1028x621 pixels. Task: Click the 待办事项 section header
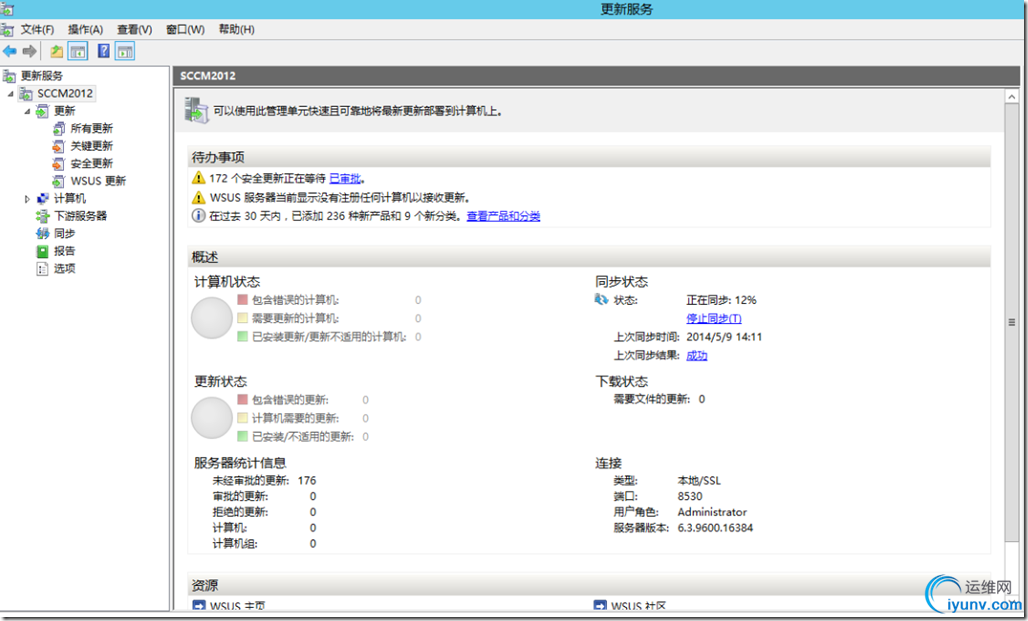coord(589,157)
